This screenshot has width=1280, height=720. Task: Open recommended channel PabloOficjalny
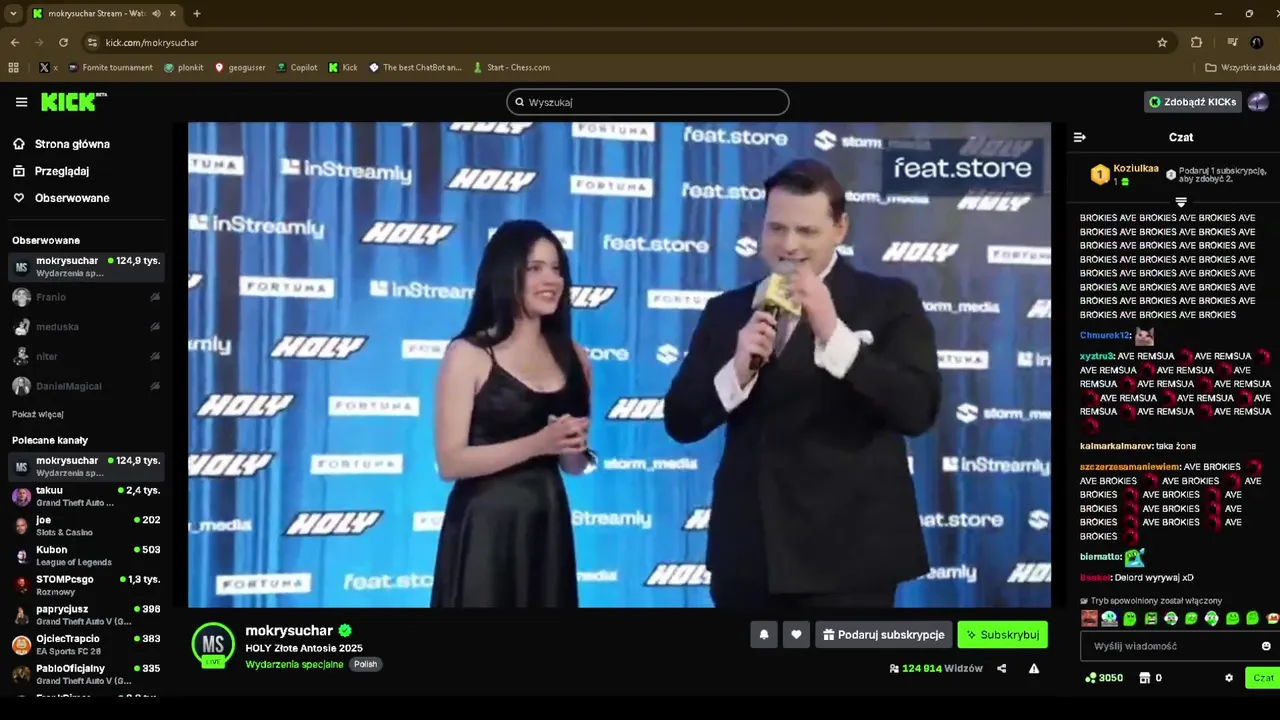coord(86,674)
